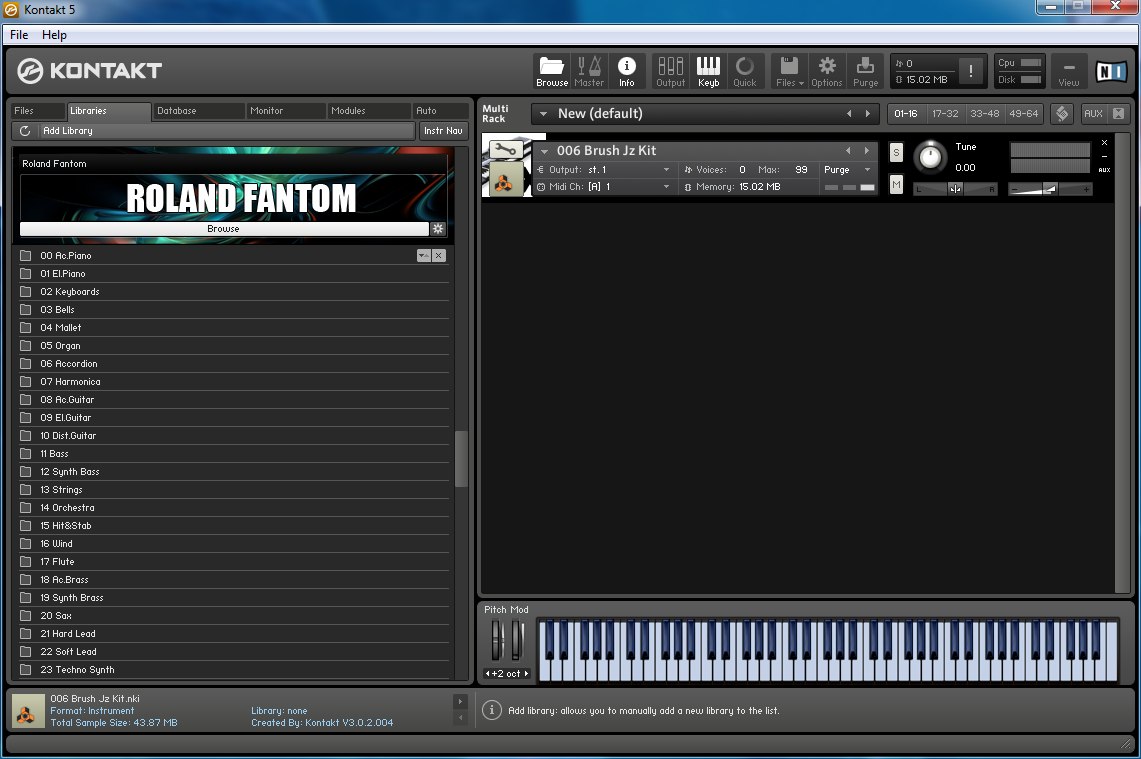Viewport: 1141px width, 759px height.
Task: Mute the 006 Brush Jz Kit instrument
Action: click(x=896, y=185)
